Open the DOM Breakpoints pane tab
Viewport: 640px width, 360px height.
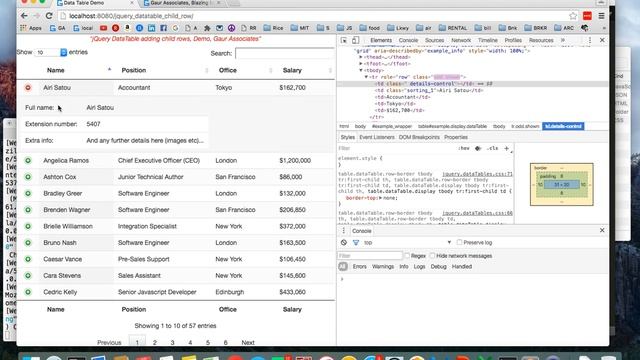click(x=419, y=137)
